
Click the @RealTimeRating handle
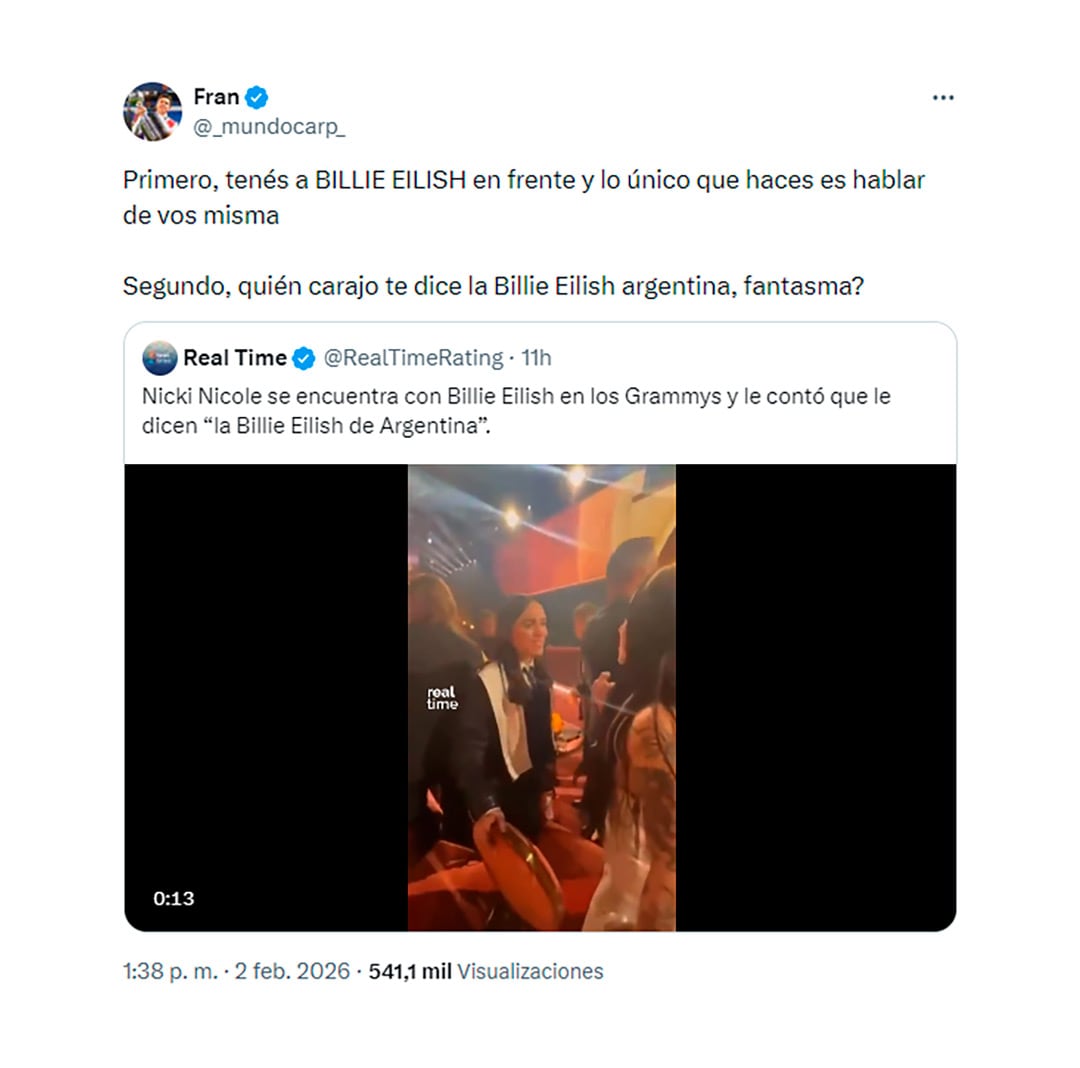tap(413, 358)
